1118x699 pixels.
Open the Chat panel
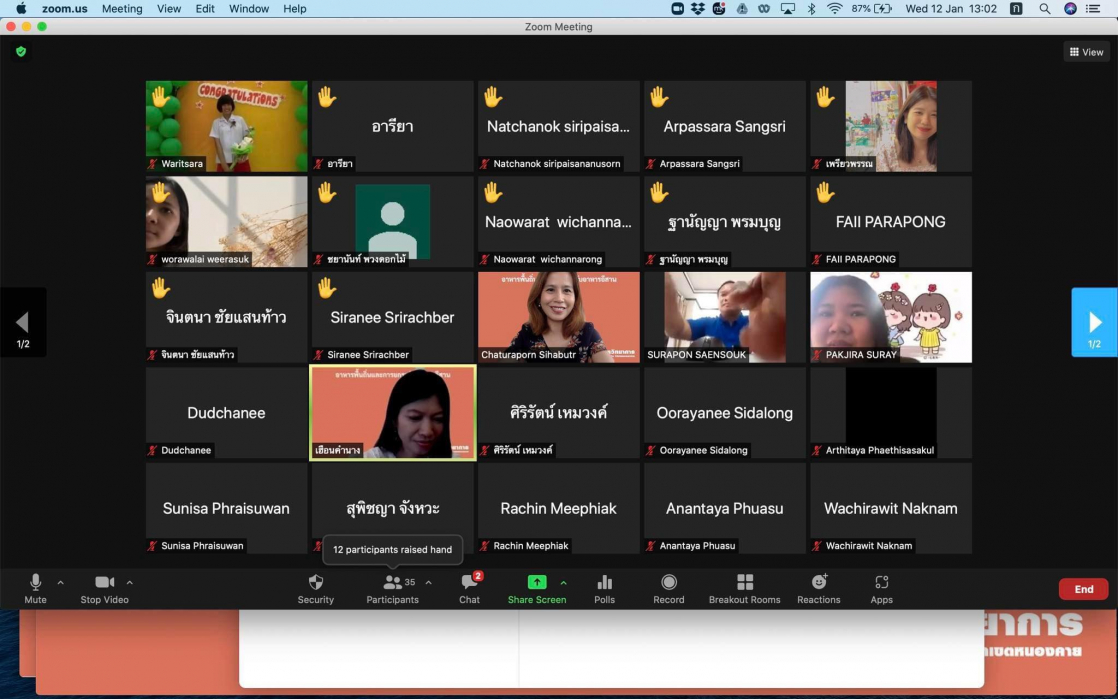point(469,583)
